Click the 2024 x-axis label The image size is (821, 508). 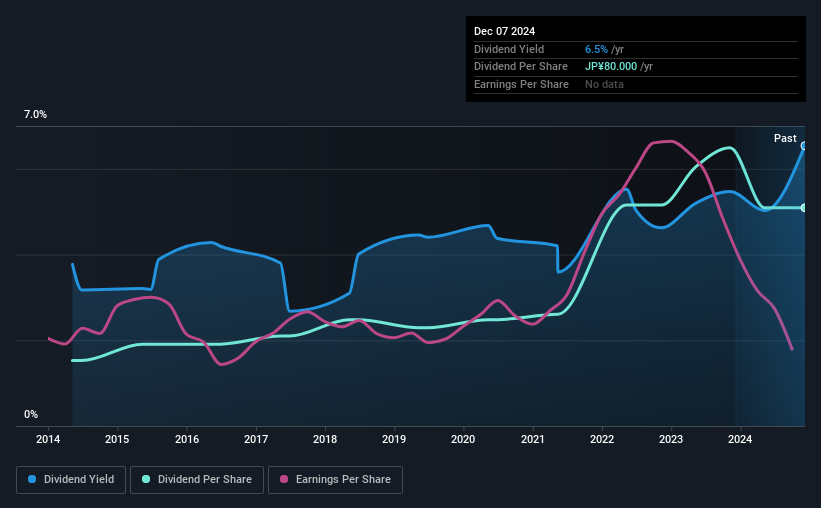(740, 439)
